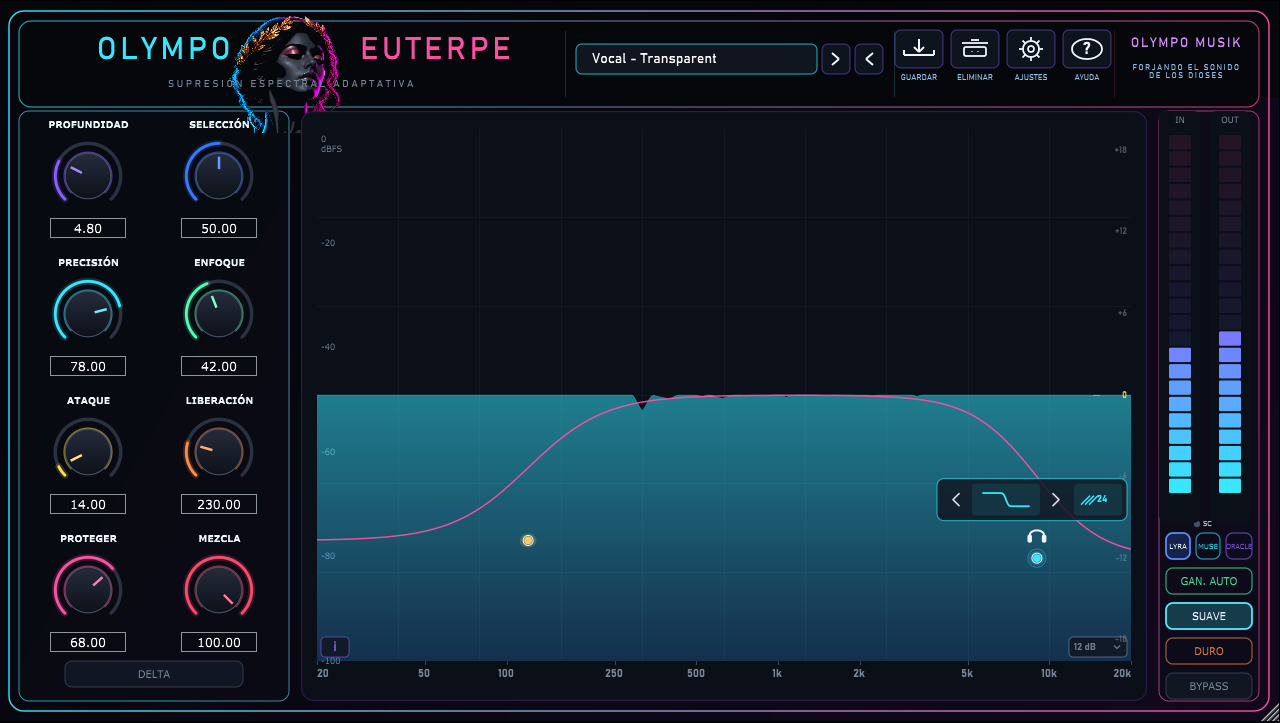Select the yellow filter node
The width and height of the screenshot is (1280, 723).
click(x=528, y=540)
